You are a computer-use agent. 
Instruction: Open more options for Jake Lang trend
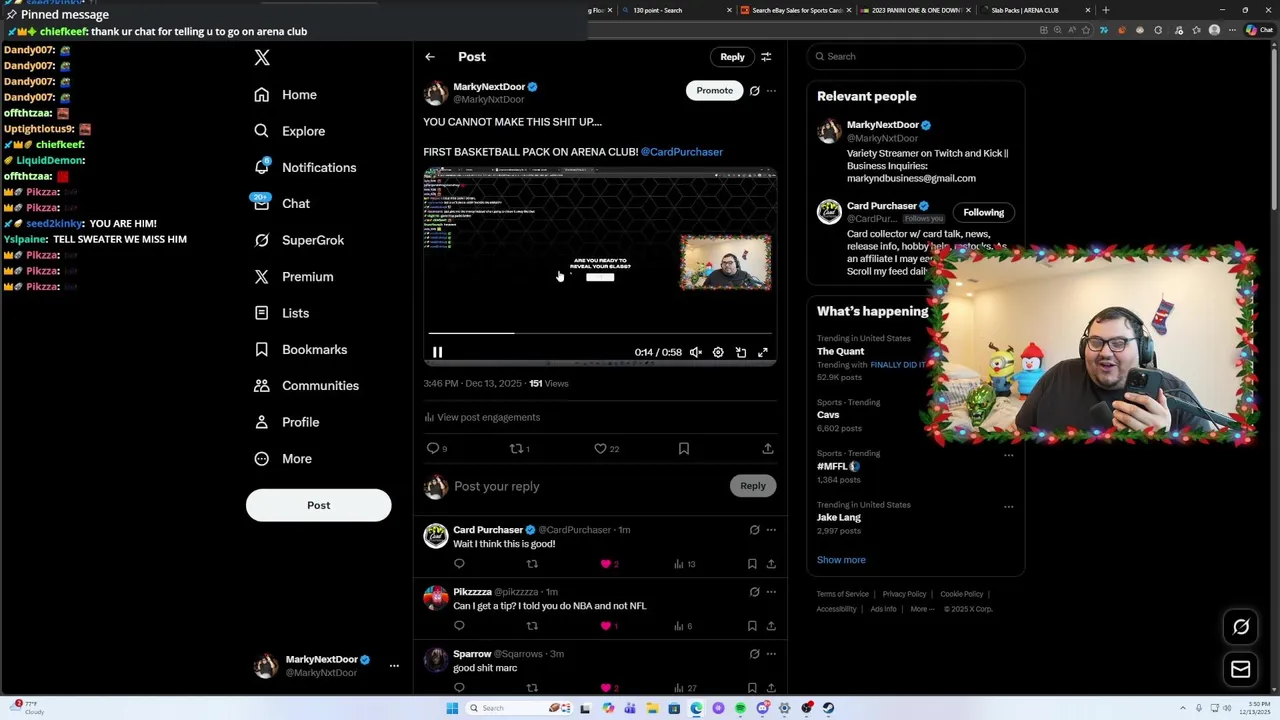point(1008,506)
